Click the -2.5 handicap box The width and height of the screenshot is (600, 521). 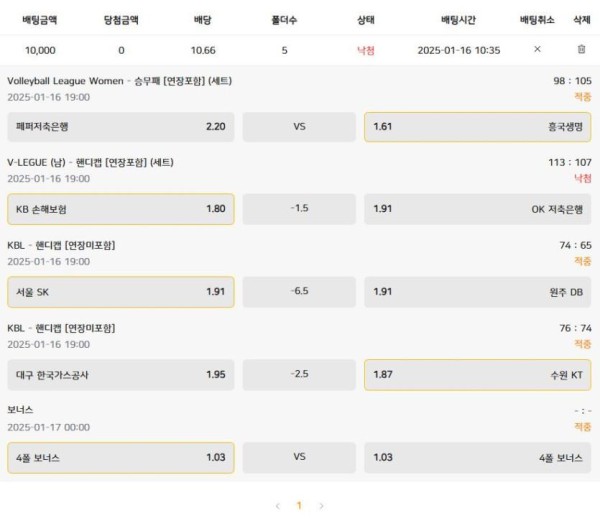299,375
